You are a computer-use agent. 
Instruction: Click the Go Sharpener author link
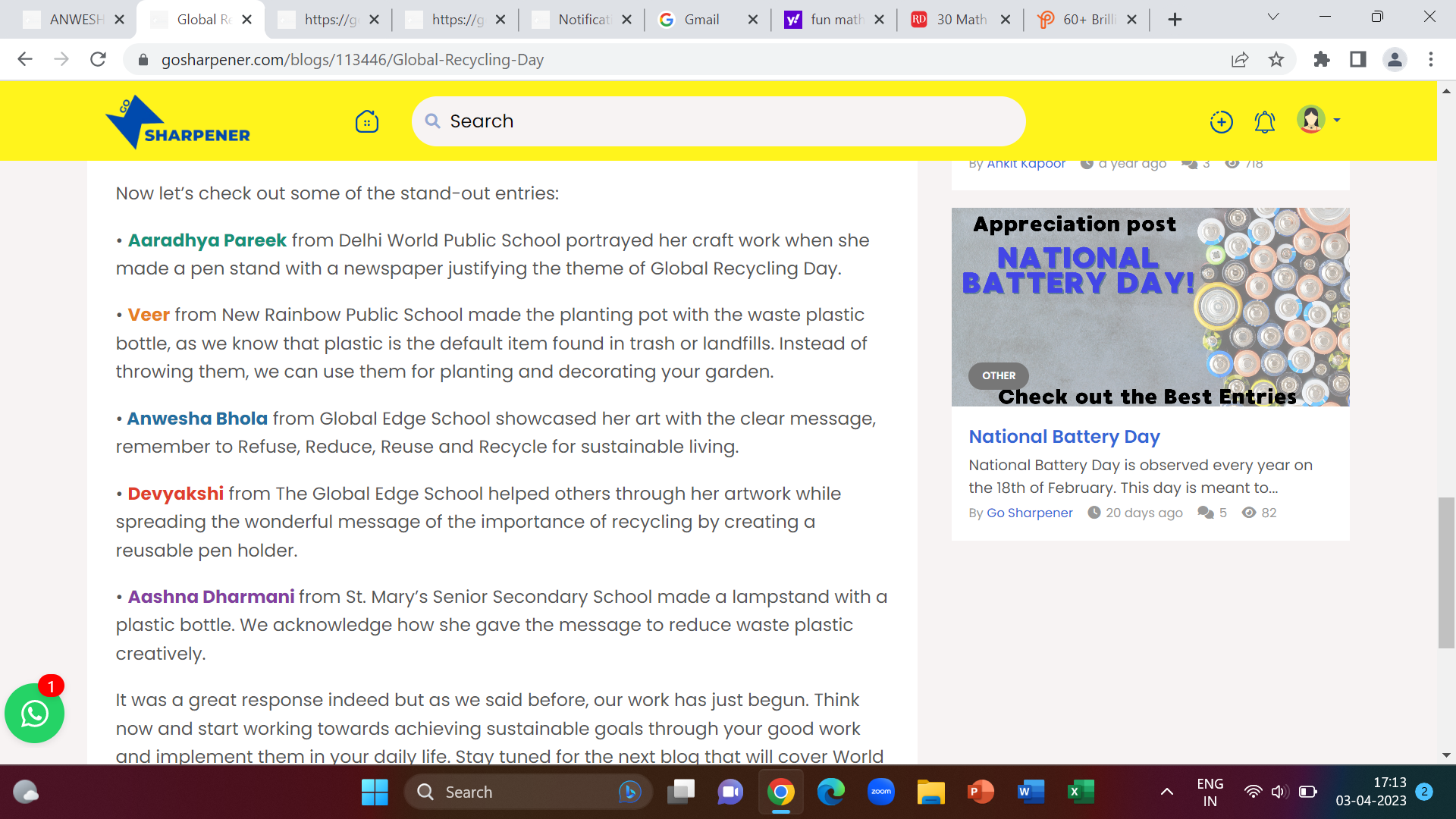(x=1029, y=513)
